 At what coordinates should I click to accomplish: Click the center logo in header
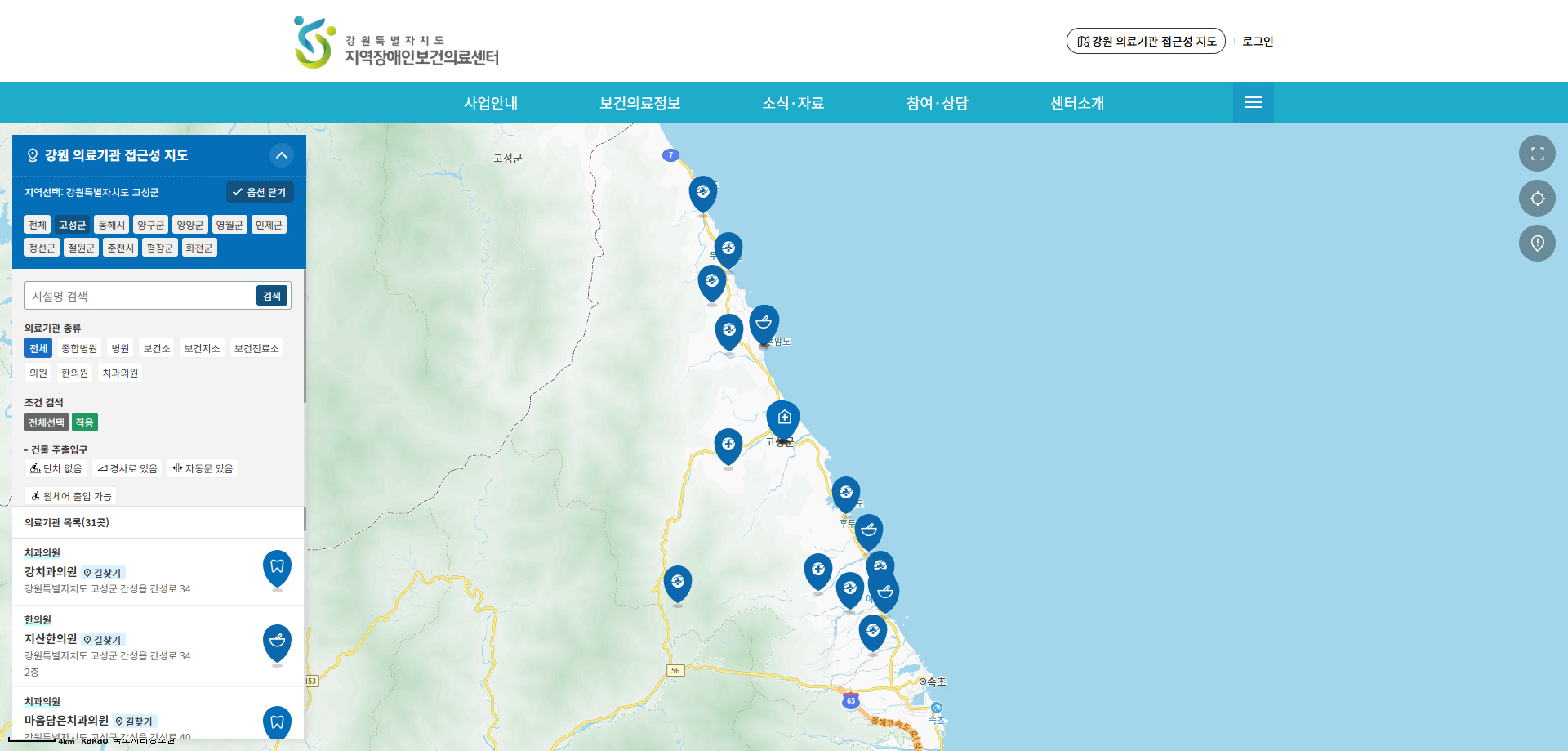397,42
